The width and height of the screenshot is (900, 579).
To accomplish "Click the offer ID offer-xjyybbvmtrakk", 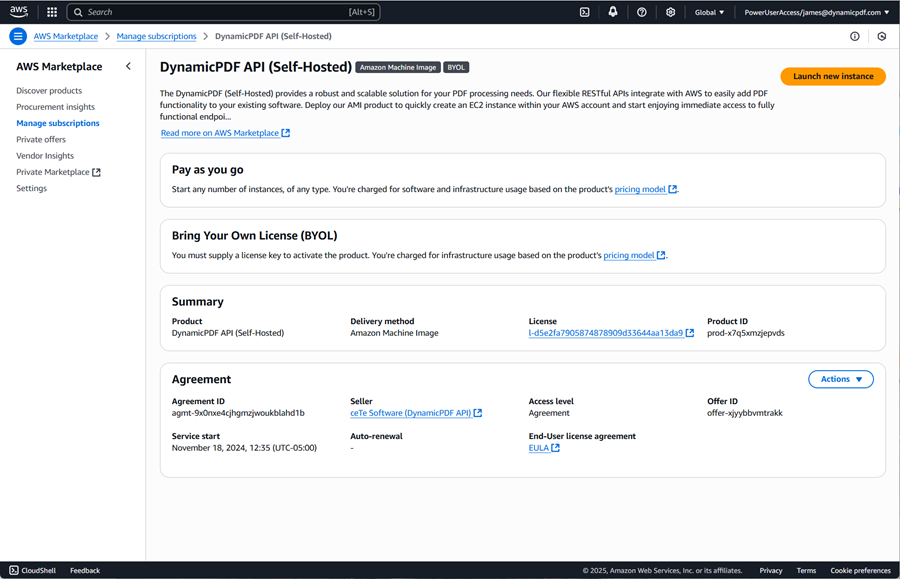I will pos(745,413).
